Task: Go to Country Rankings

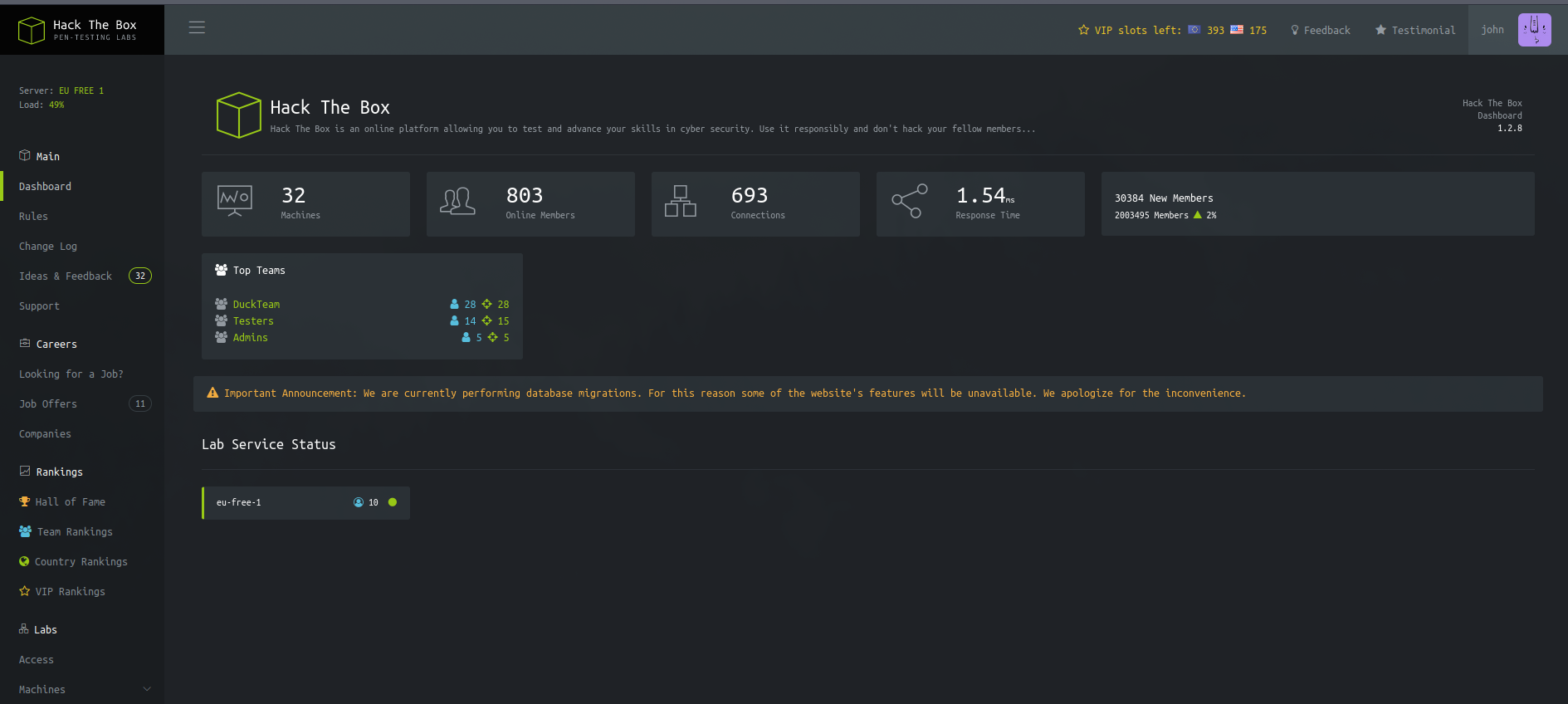Action: pos(81,562)
